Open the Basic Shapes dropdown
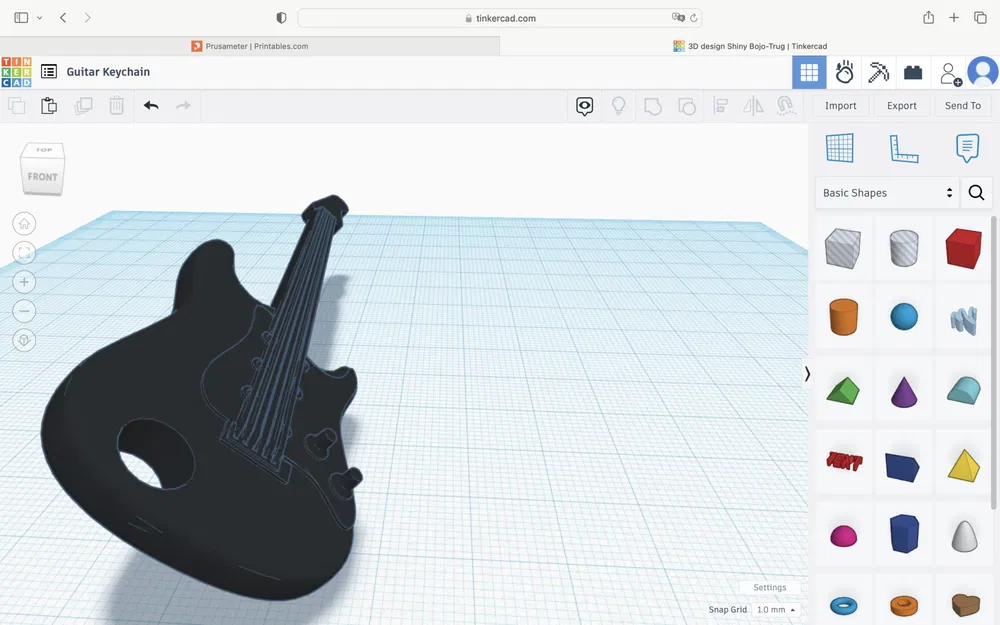Screen dimensions: 1000x625 pyautogui.click(x=887, y=192)
